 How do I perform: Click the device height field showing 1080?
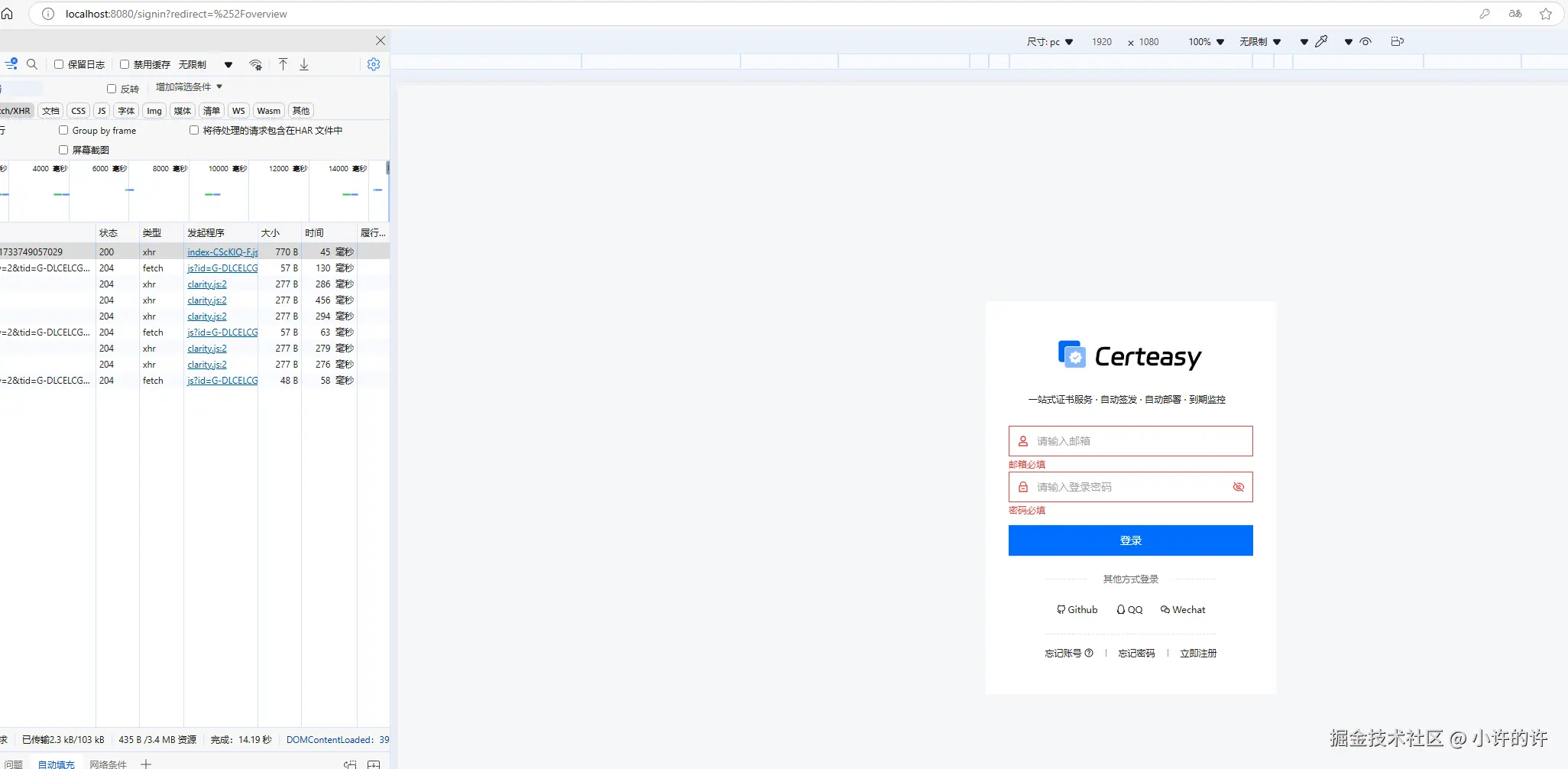pos(1149,42)
